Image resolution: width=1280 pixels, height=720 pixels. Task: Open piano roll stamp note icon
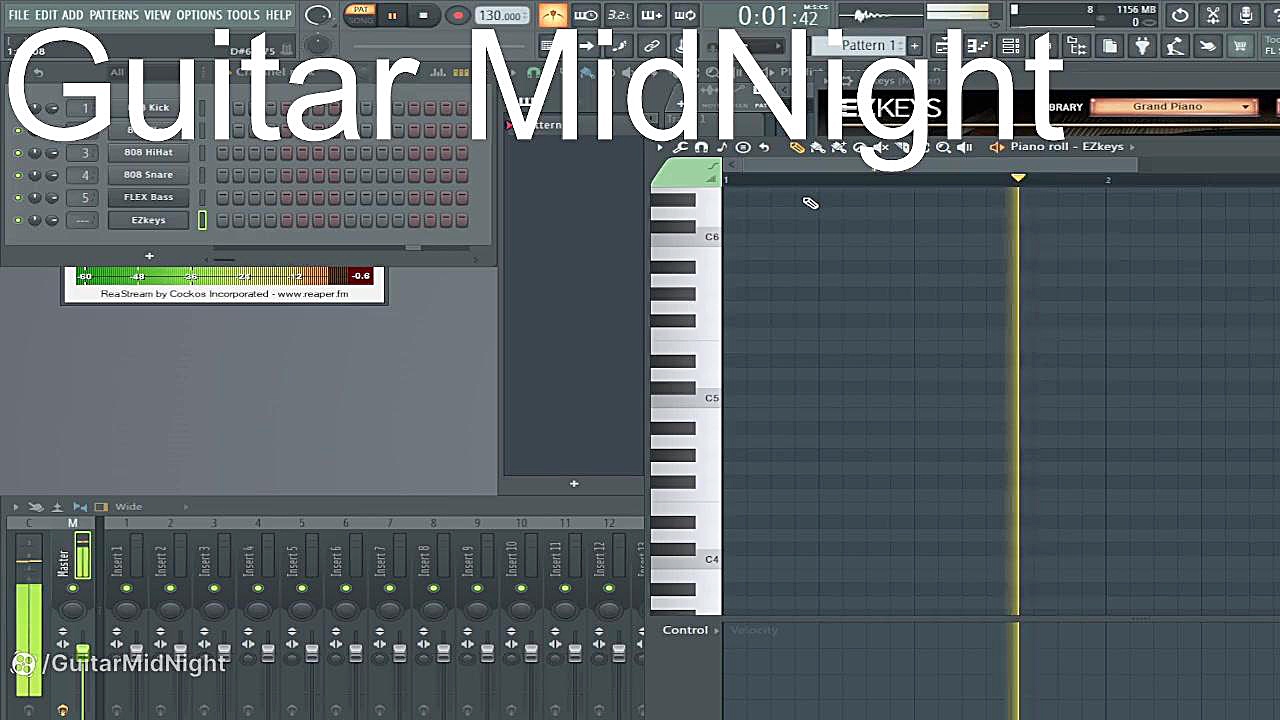pos(722,147)
